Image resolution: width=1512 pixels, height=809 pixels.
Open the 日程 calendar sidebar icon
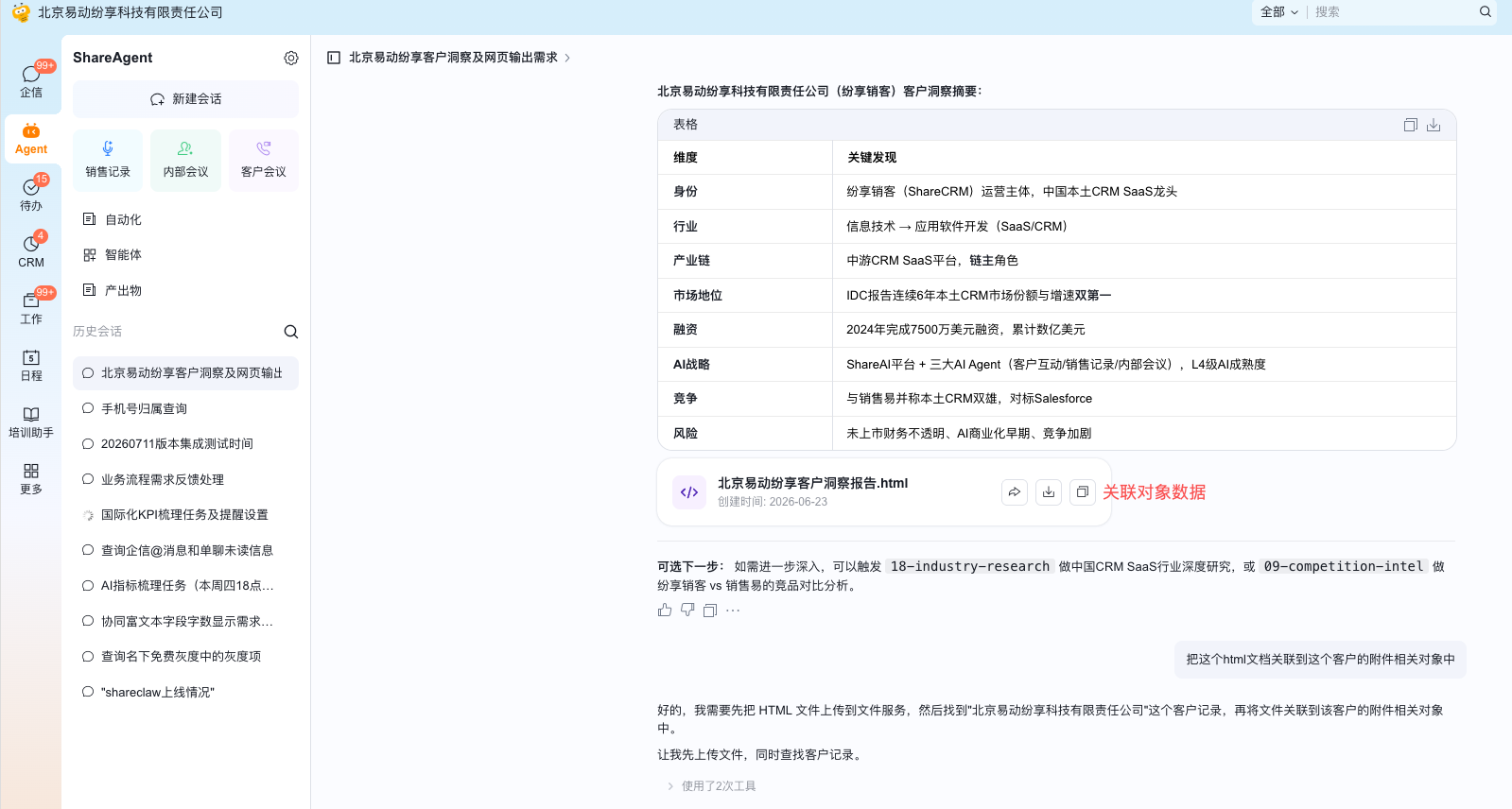pyautogui.click(x=31, y=364)
